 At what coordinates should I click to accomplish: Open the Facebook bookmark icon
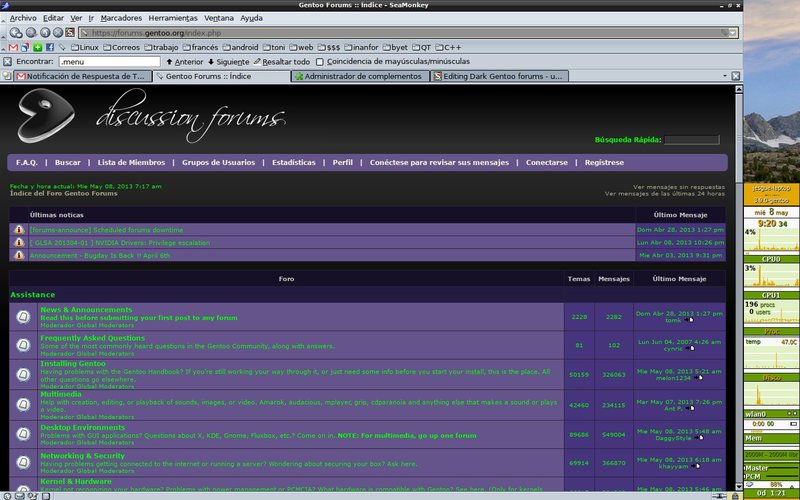(49, 47)
